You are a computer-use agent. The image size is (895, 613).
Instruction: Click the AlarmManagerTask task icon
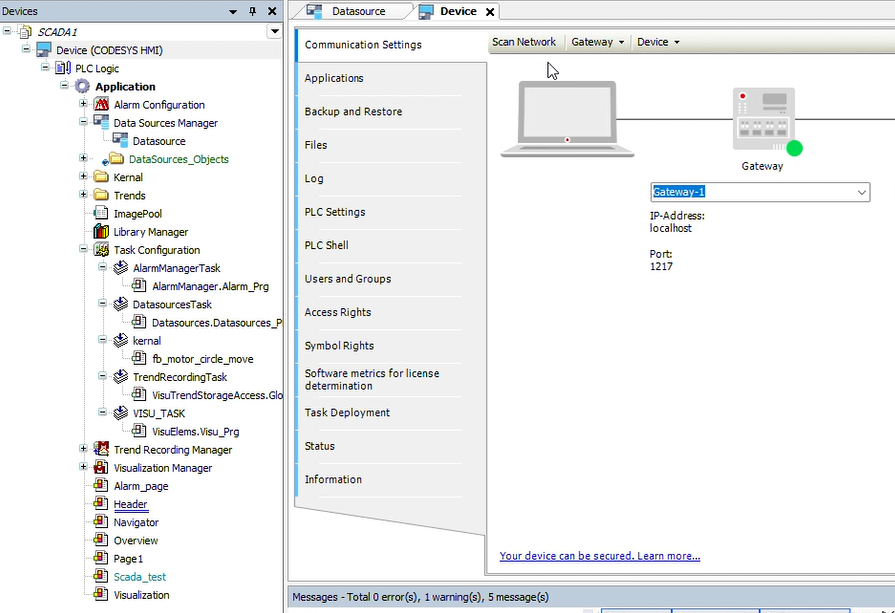pos(120,268)
